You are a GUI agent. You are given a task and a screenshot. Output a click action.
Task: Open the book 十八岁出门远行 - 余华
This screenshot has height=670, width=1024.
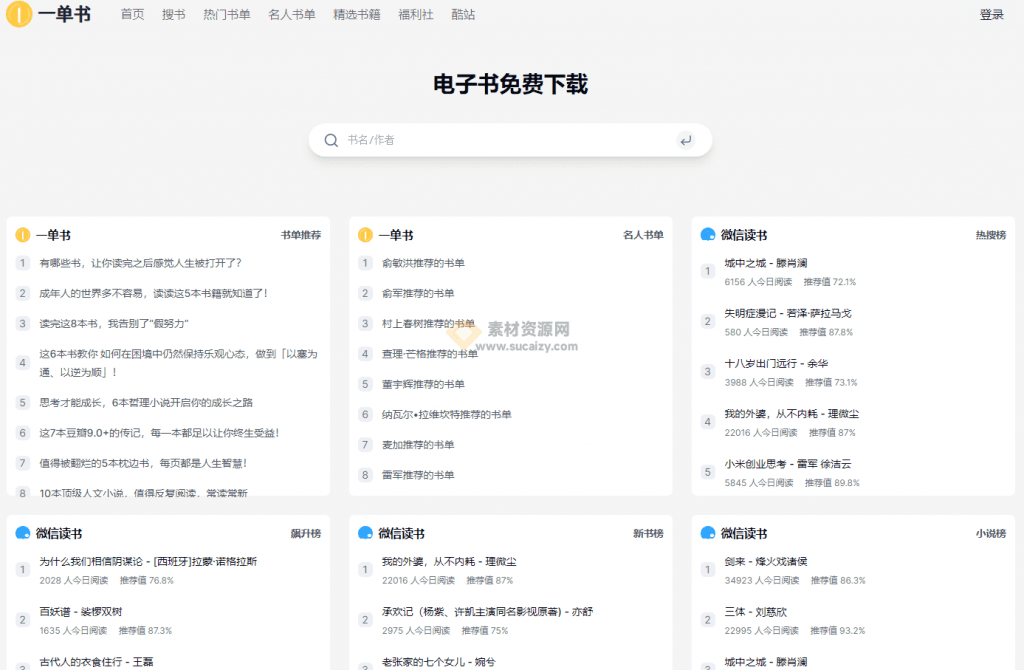[x=776, y=364]
